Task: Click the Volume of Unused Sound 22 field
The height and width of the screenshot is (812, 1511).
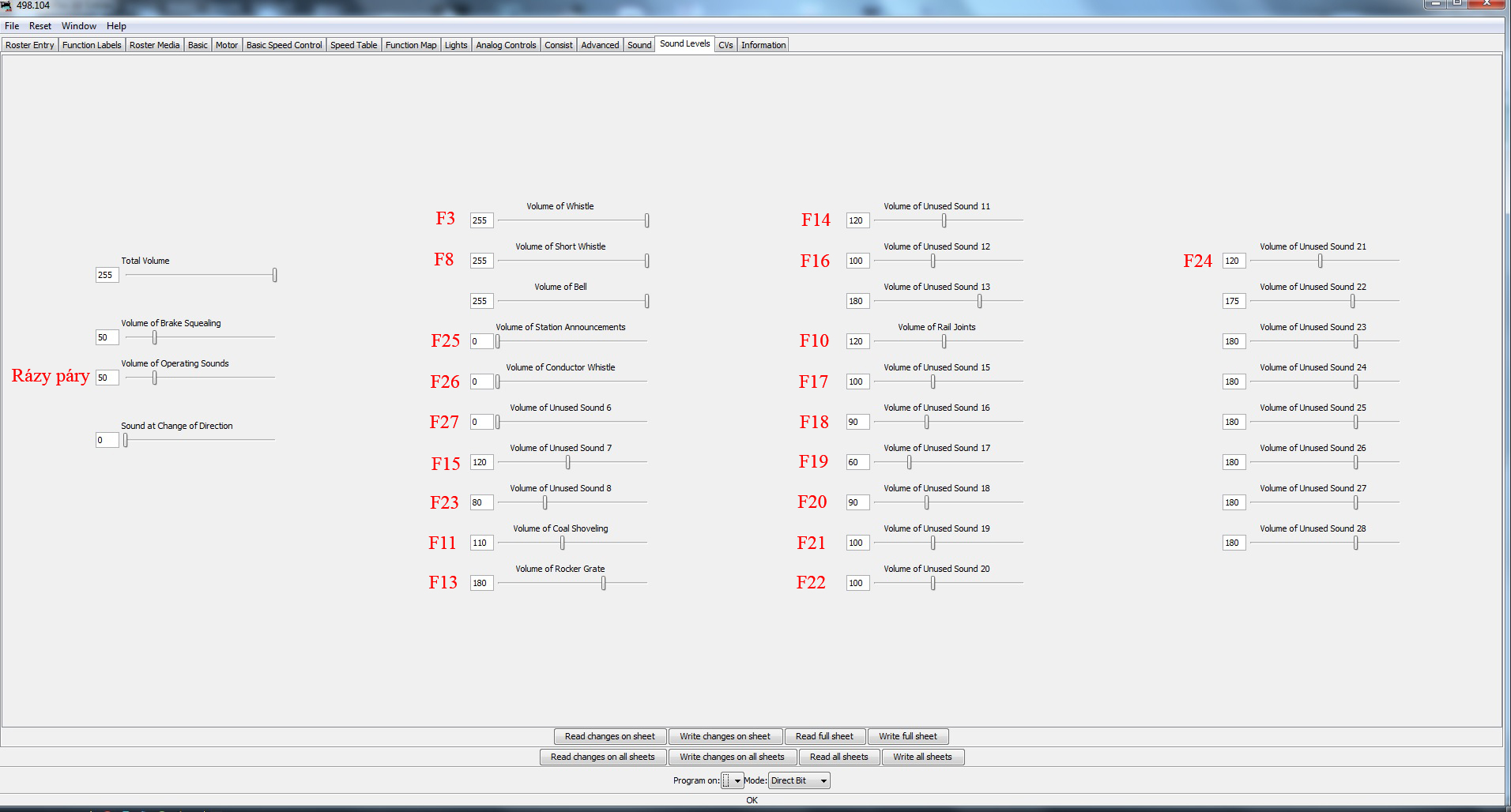Action: pos(1234,301)
